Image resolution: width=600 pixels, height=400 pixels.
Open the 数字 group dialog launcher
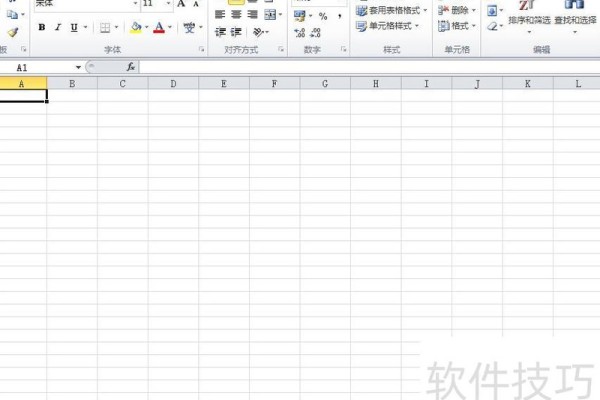coord(343,49)
